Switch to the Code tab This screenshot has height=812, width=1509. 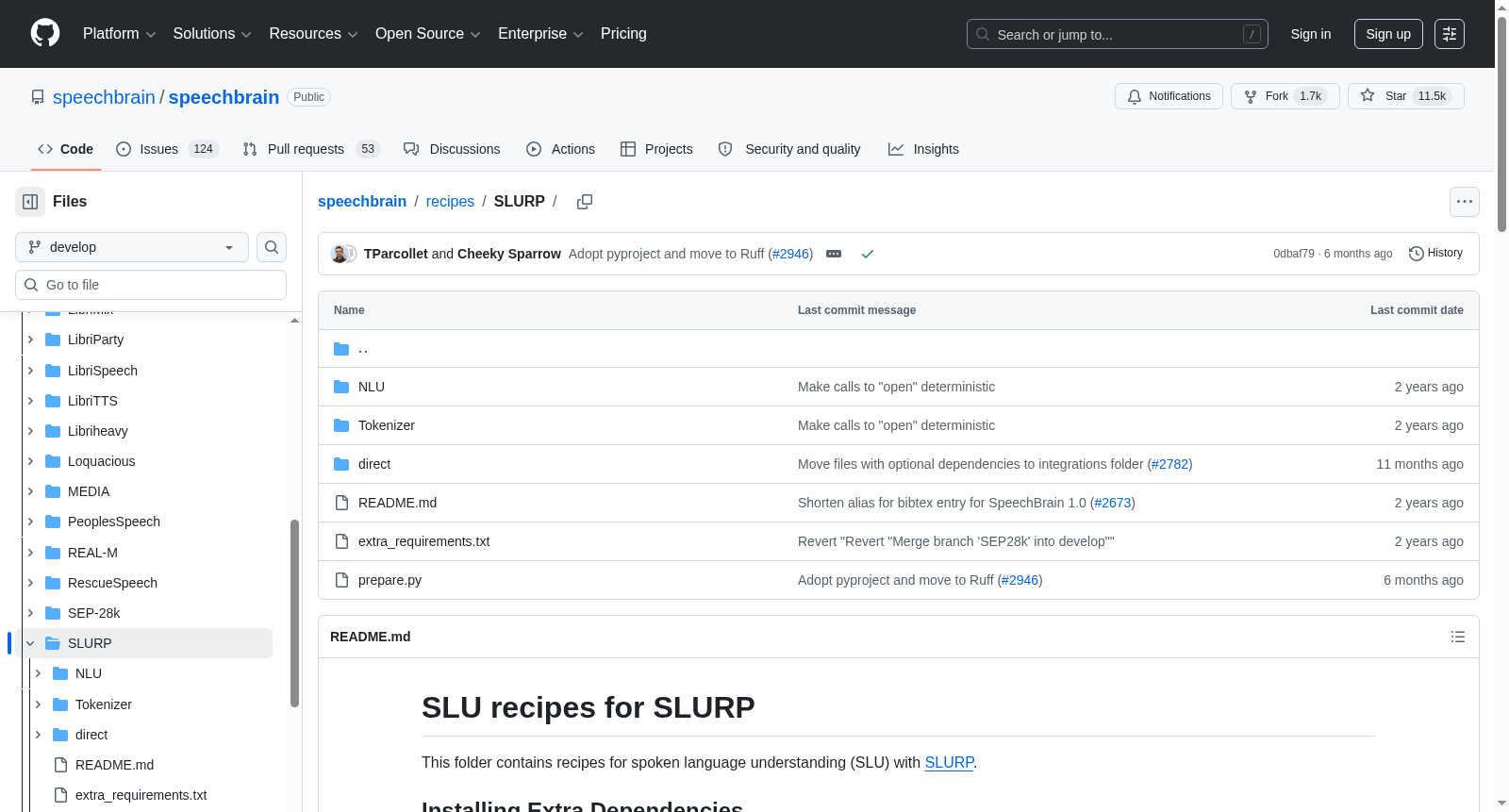point(66,149)
